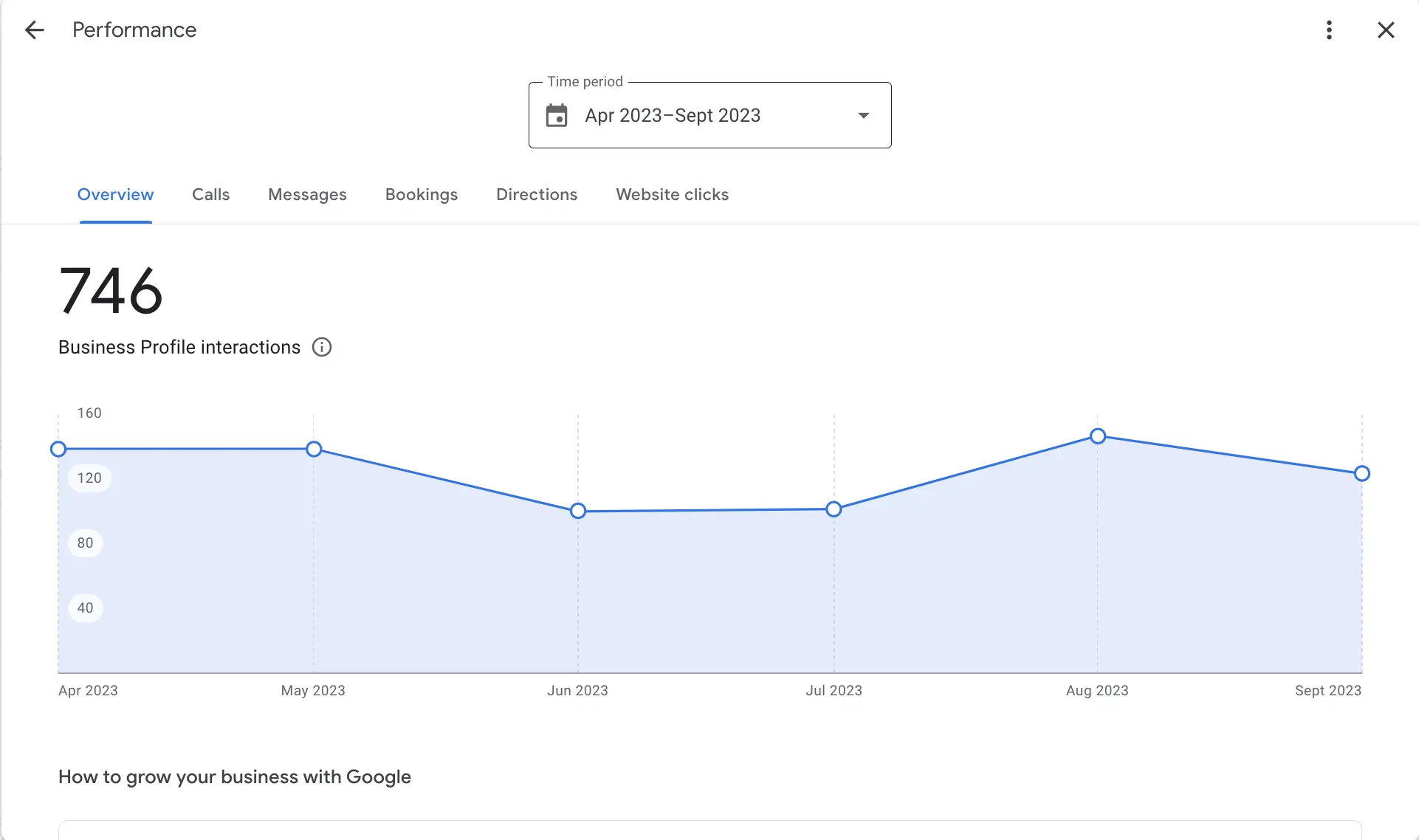Click the Performance title text

click(x=134, y=30)
